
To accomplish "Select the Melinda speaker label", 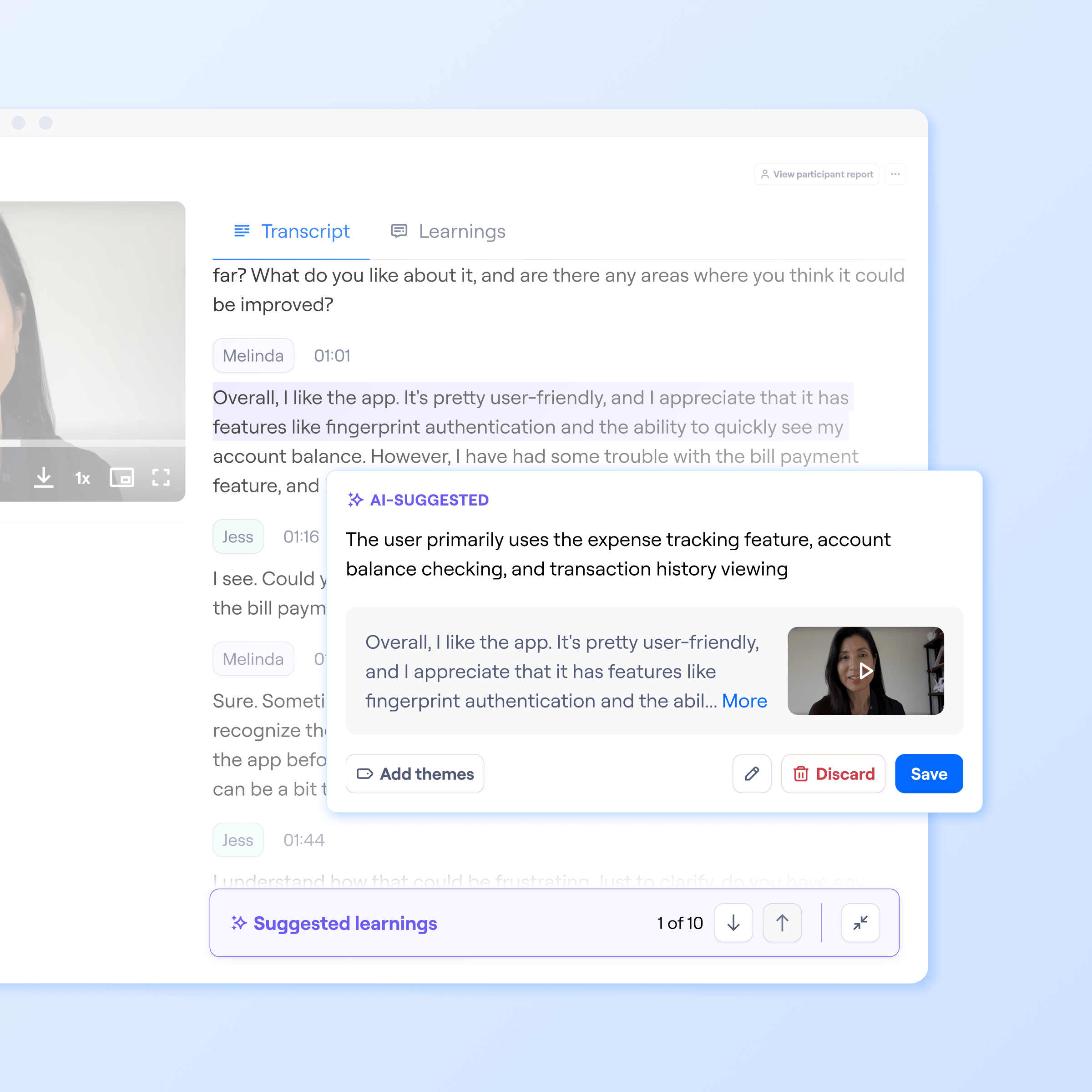I will click(253, 355).
